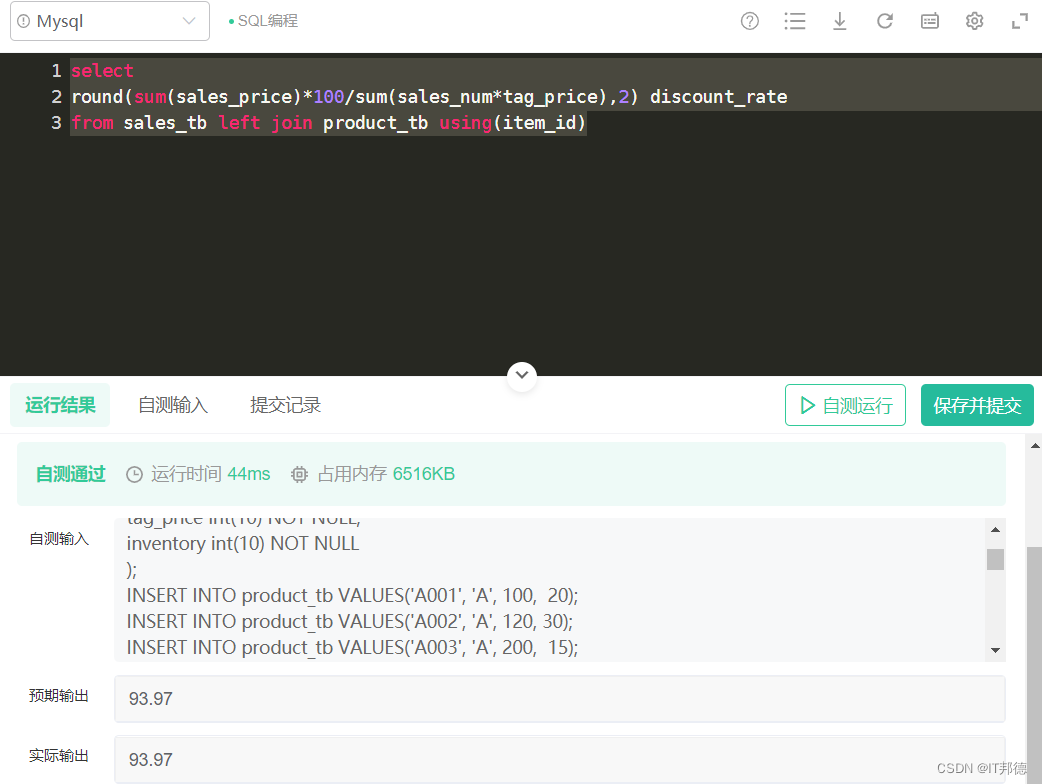Screen dimensions: 1042x784
Task: Open the 提交记录 tab
Action: 286,405
